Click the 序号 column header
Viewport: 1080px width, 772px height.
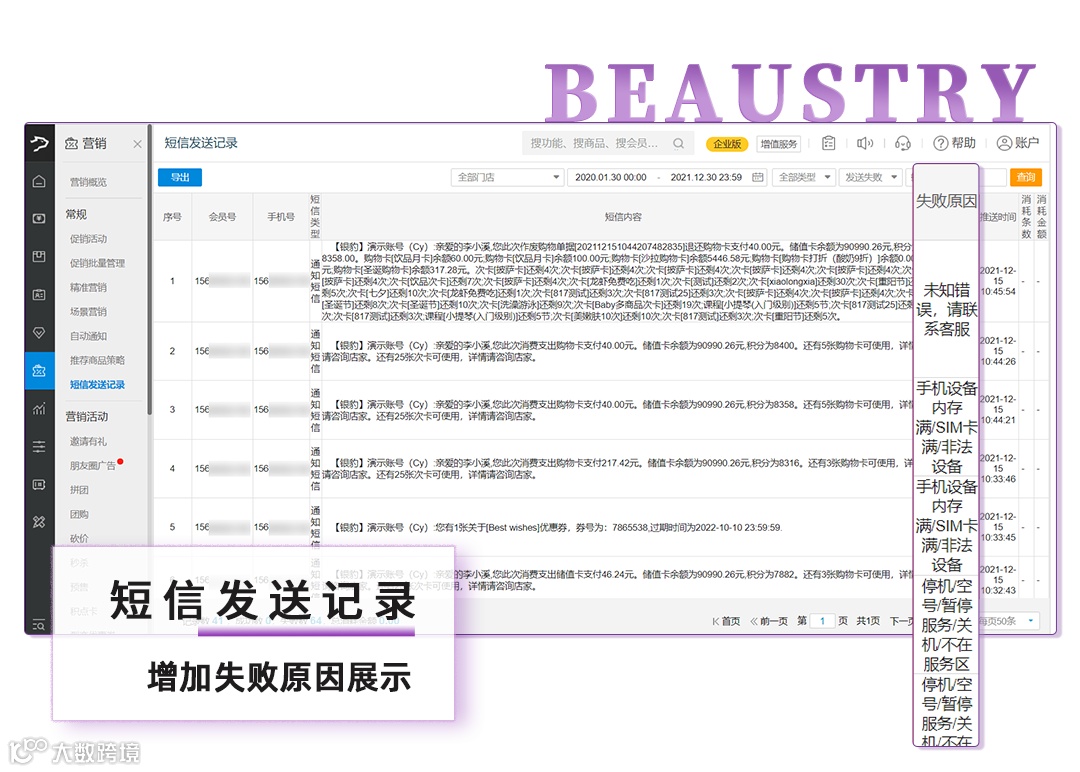pyautogui.click(x=172, y=216)
